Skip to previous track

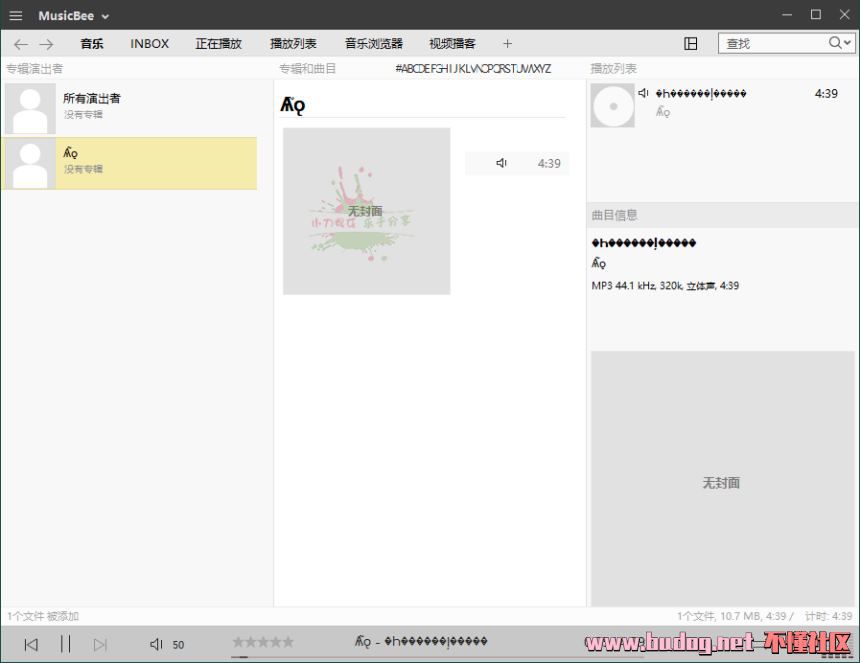pos(31,644)
